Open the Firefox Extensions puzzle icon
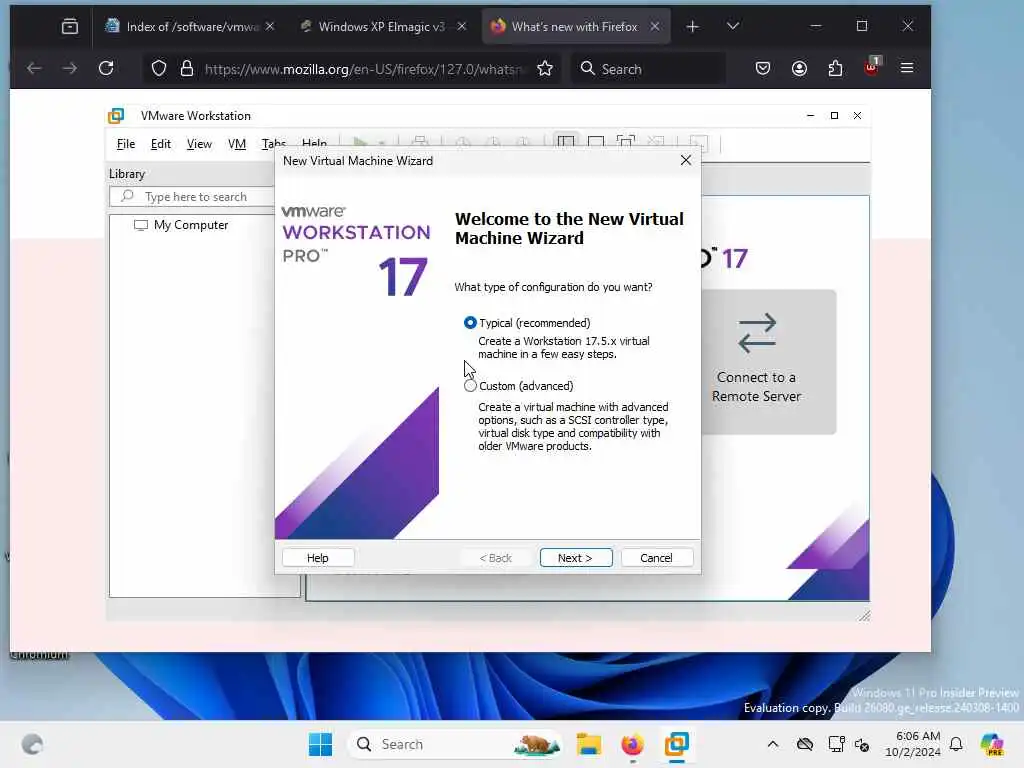1024x768 pixels. point(835,68)
